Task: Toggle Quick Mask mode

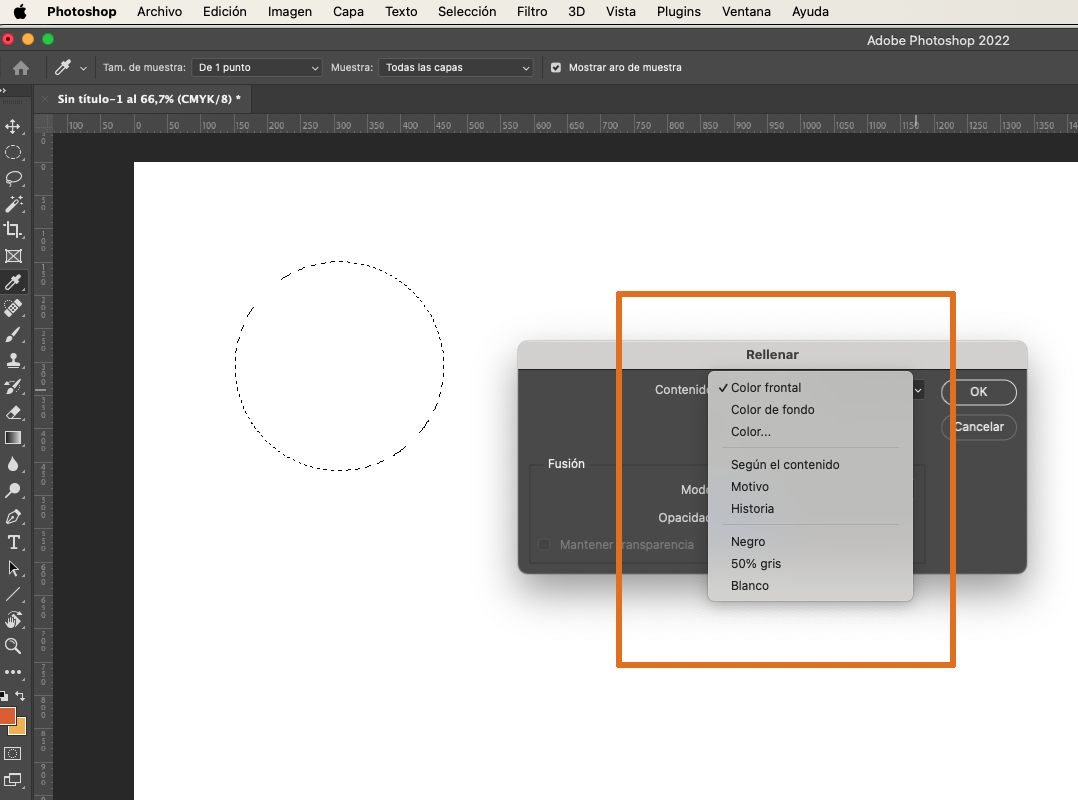Action: (13, 754)
